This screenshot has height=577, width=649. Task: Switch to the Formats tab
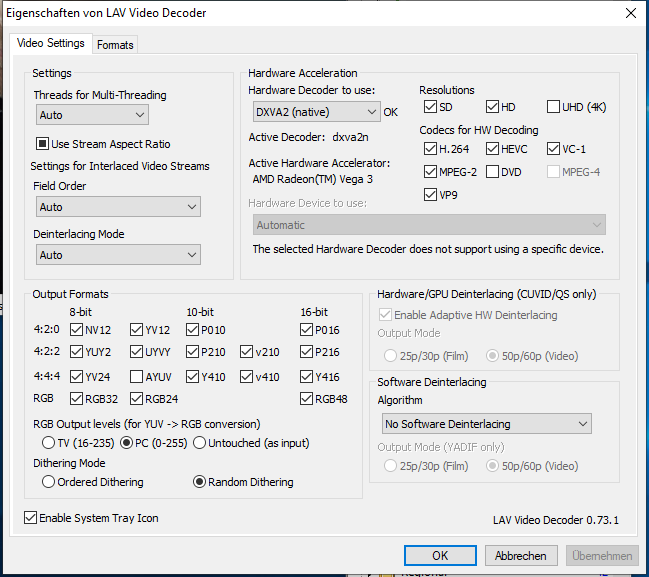click(x=115, y=45)
